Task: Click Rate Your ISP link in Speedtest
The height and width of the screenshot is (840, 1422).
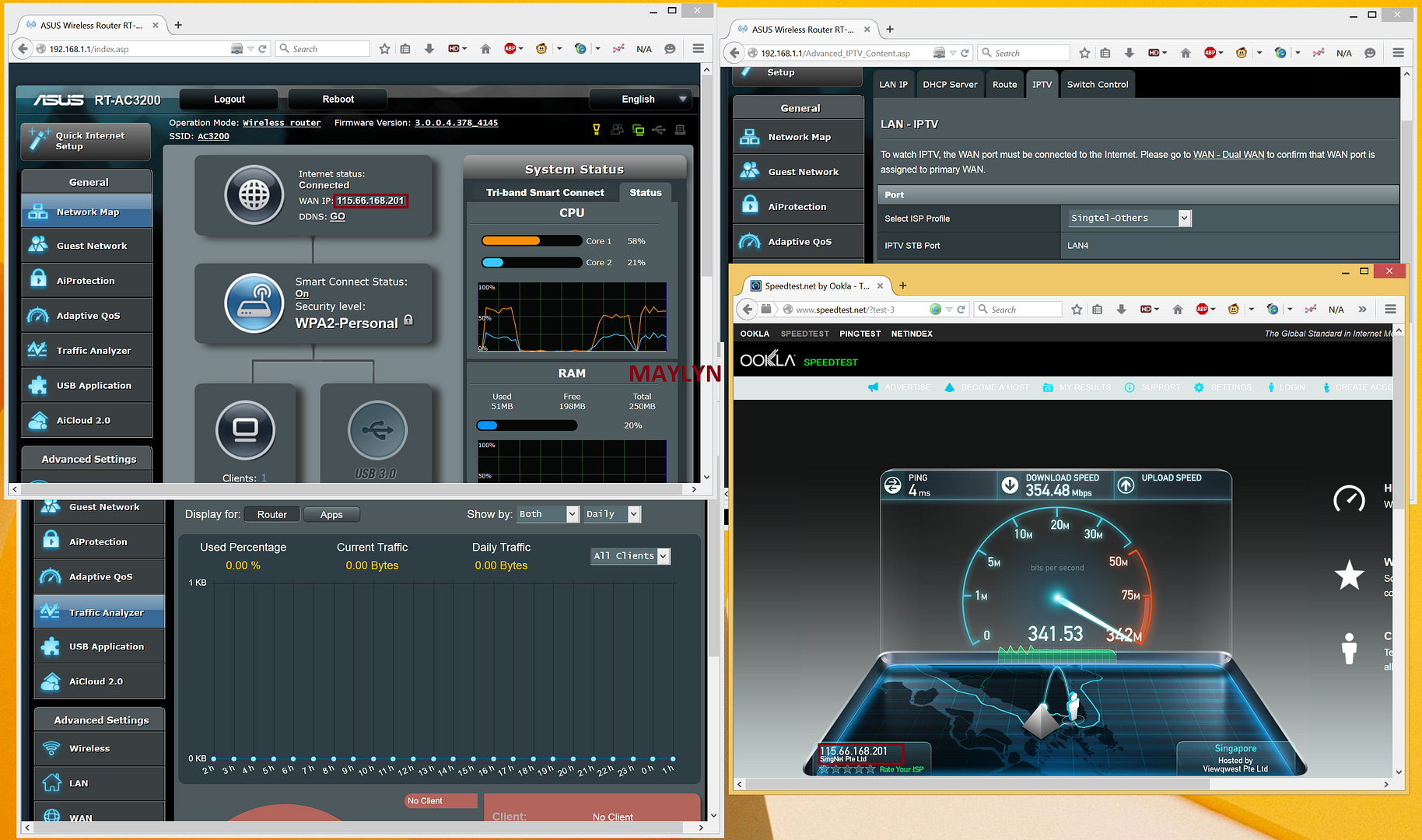Action: pos(901,769)
